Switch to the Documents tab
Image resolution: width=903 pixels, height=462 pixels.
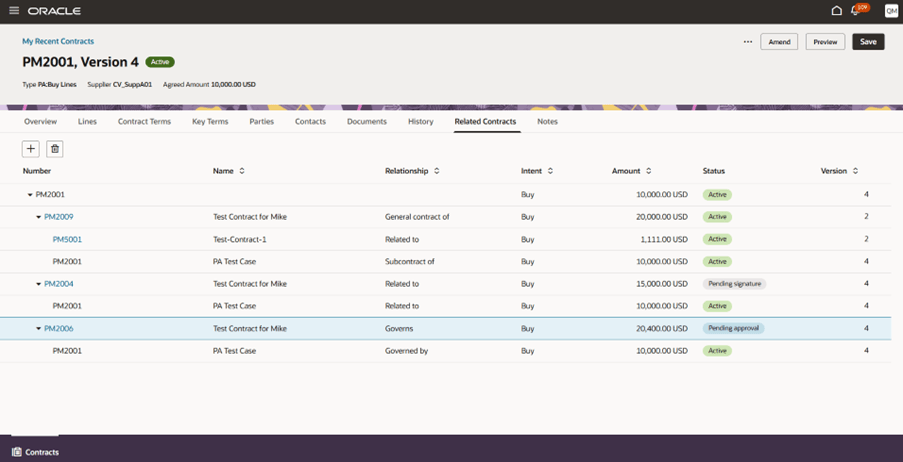366,121
